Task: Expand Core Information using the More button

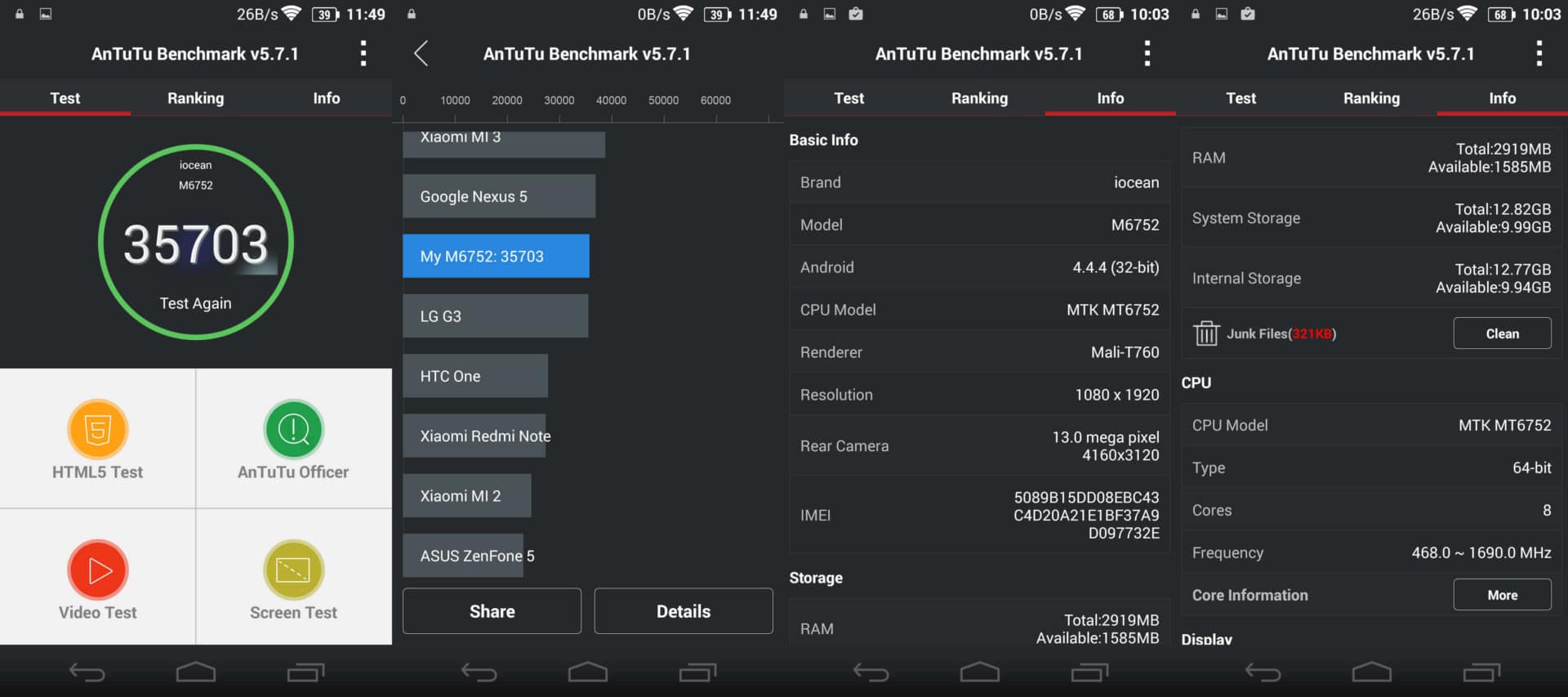Action: click(1501, 595)
